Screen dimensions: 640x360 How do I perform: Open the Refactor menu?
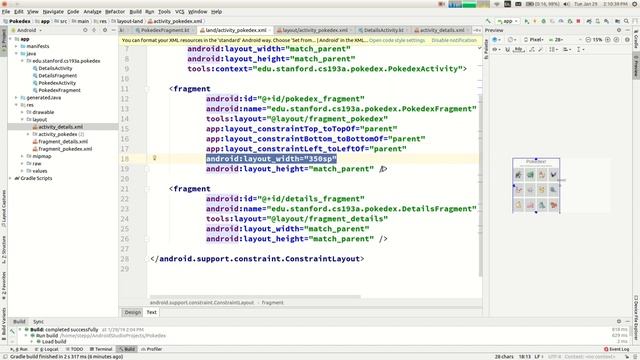pos(115,12)
